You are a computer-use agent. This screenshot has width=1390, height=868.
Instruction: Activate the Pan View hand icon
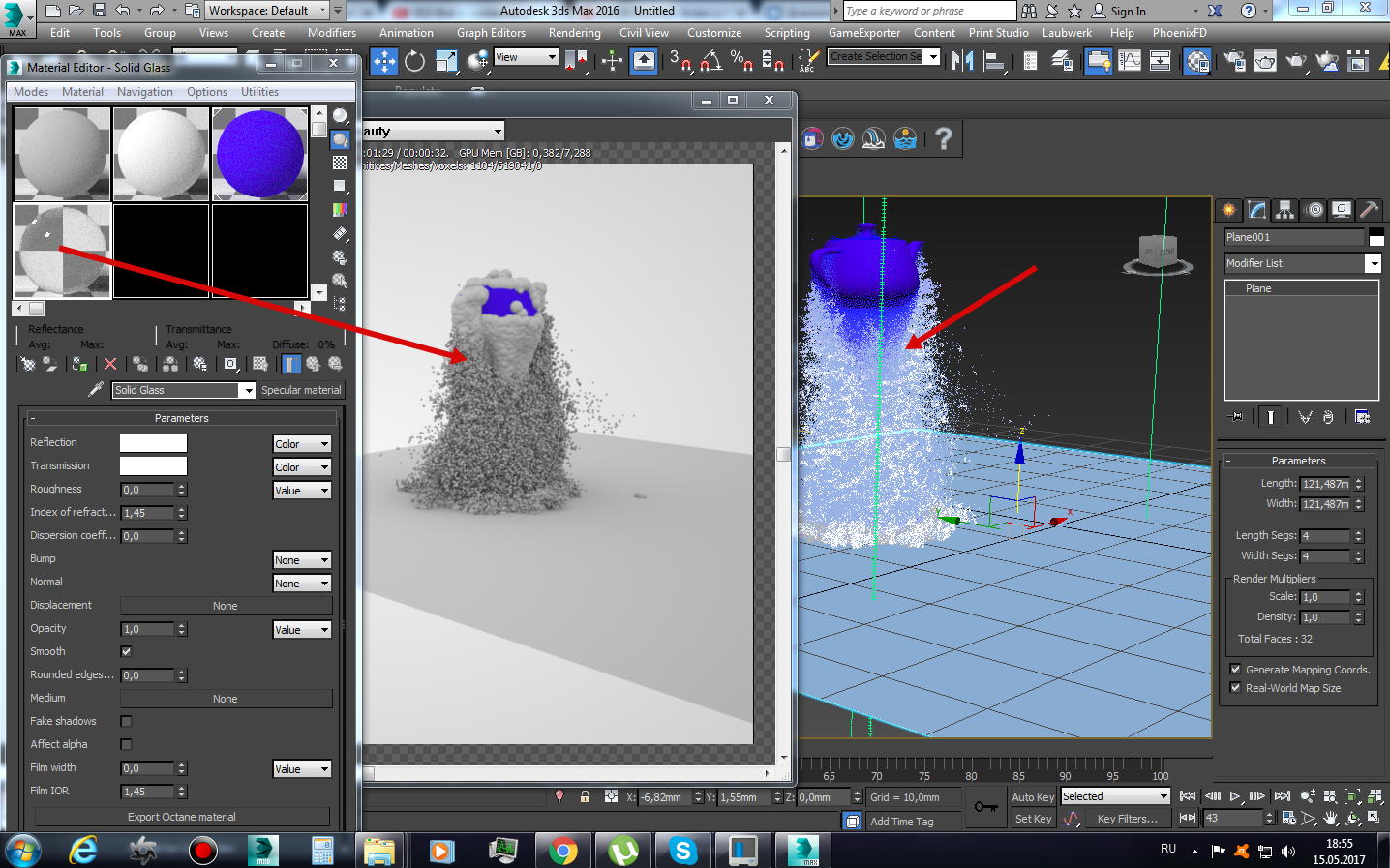[x=1331, y=819]
